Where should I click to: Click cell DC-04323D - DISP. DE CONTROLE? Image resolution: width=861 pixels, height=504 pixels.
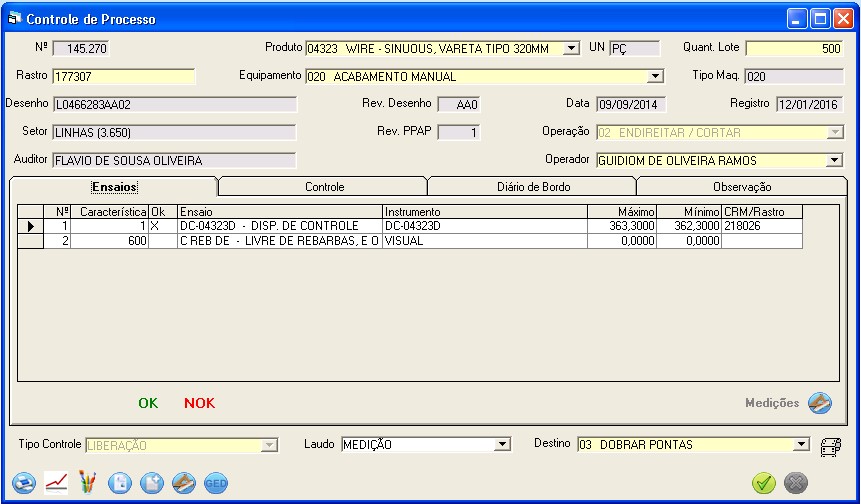[279, 226]
